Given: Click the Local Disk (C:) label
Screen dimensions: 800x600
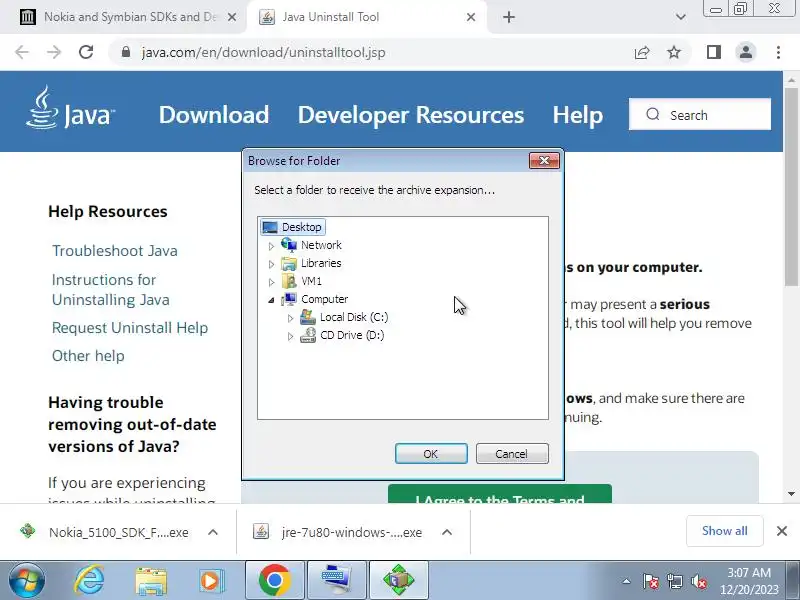Looking at the screenshot, I should (x=354, y=317).
